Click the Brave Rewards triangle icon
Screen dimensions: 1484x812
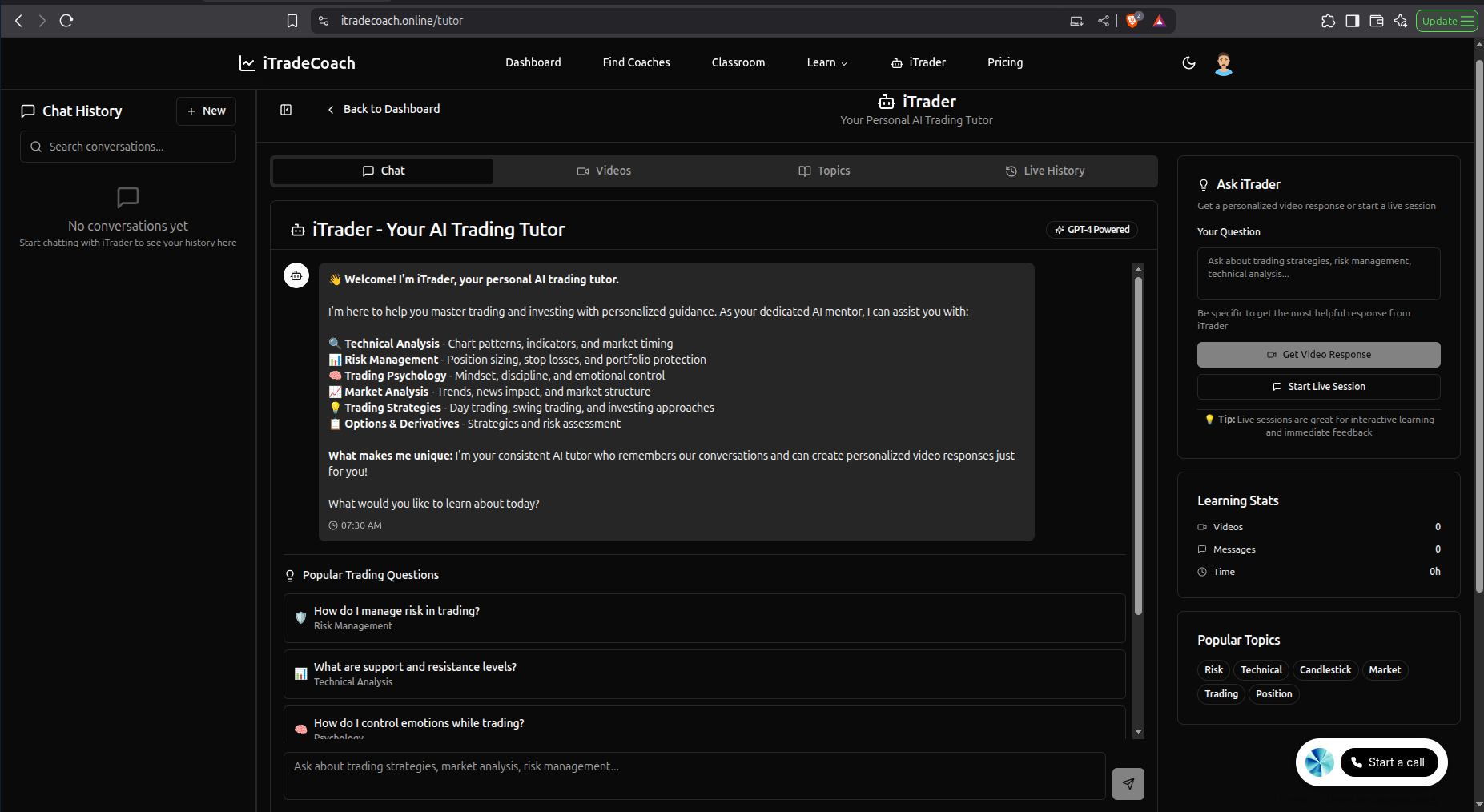click(1159, 21)
